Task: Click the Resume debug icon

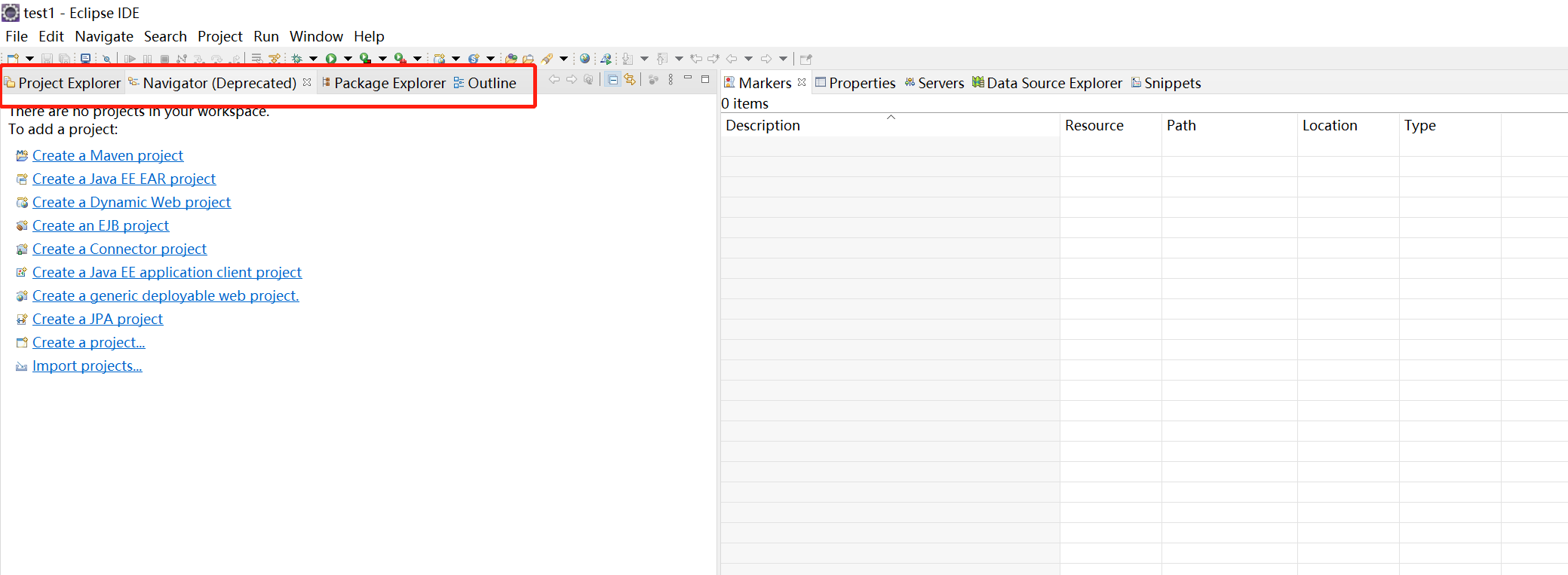Action: click(x=130, y=58)
